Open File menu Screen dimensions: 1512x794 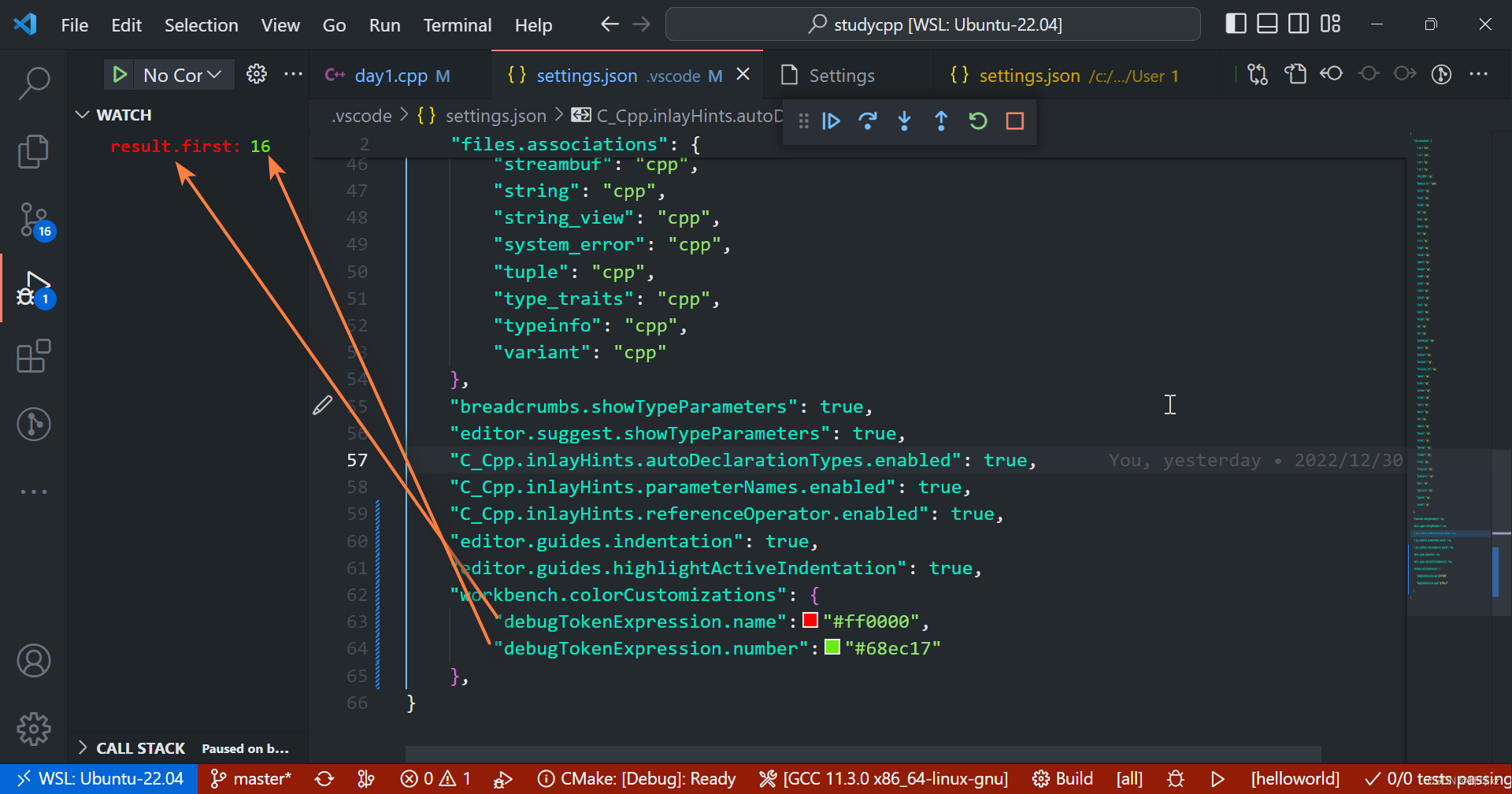pos(75,25)
